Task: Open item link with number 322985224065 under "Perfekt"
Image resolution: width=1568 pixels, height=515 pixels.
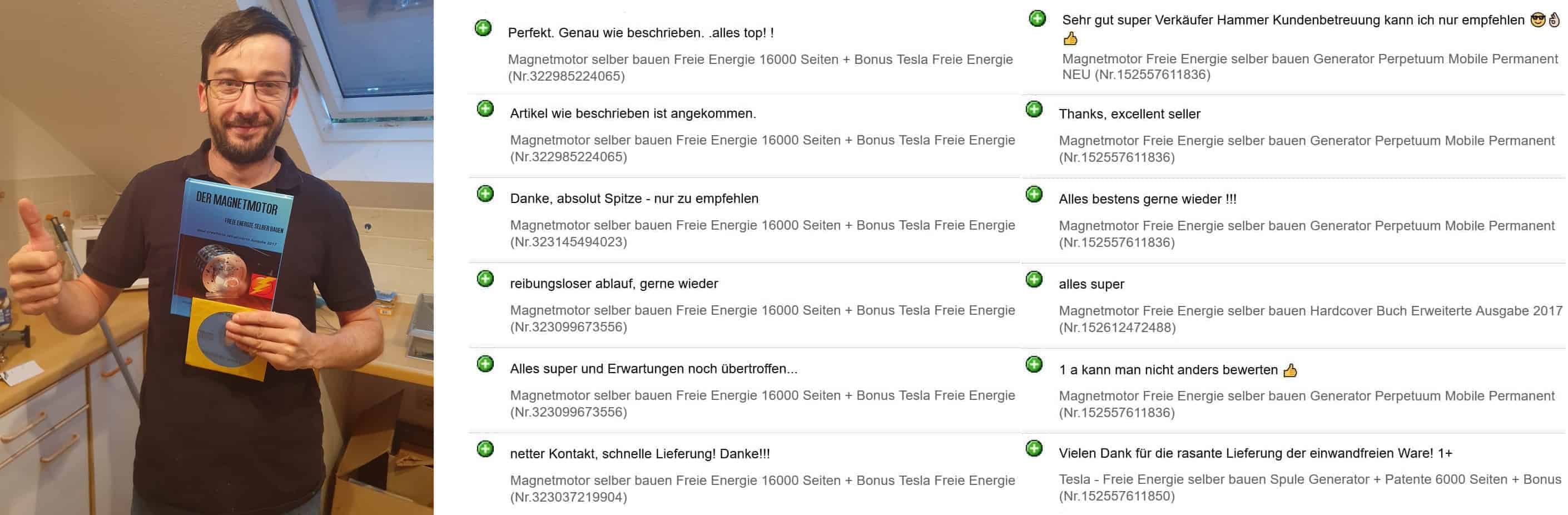Action: coord(760,67)
